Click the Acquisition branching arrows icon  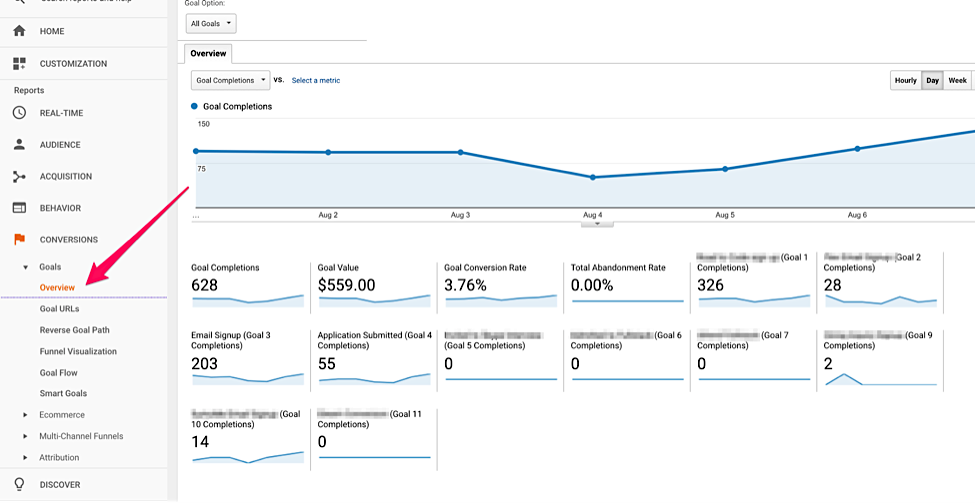[x=19, y=177]
